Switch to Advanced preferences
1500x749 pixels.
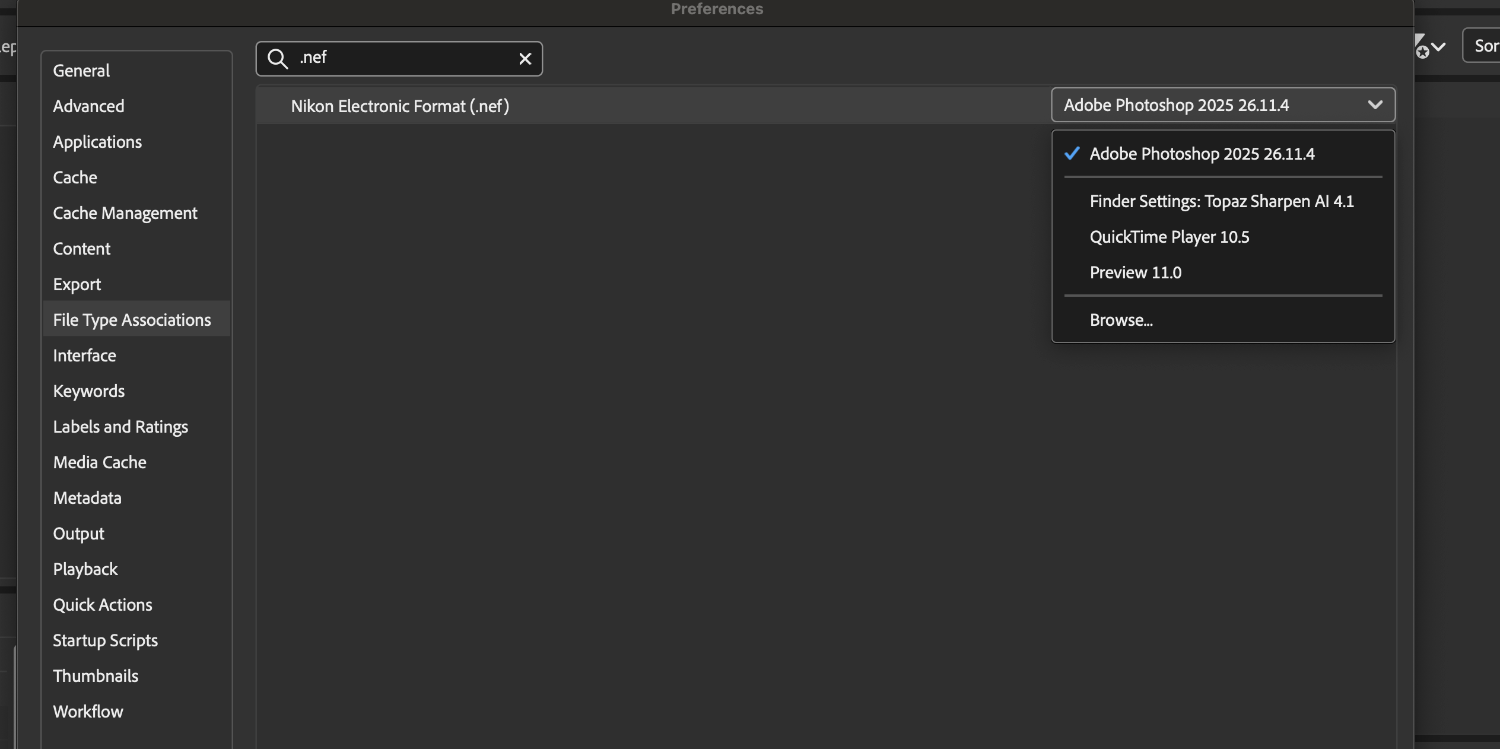click(89, 106)
